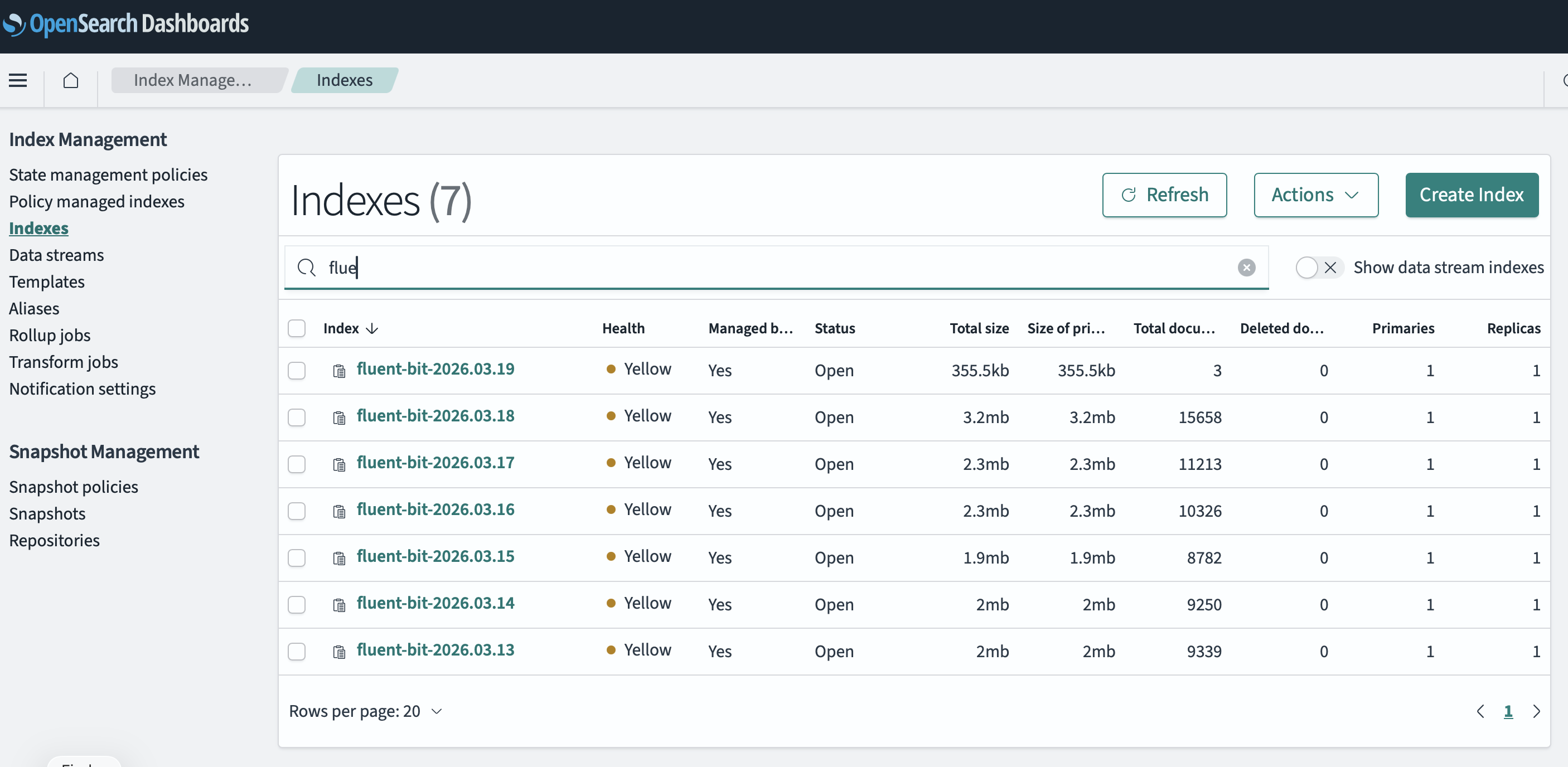Click the Managed b... column header
The width and height of the screenshot is (1568, 767).
click(x=751, y=328)
